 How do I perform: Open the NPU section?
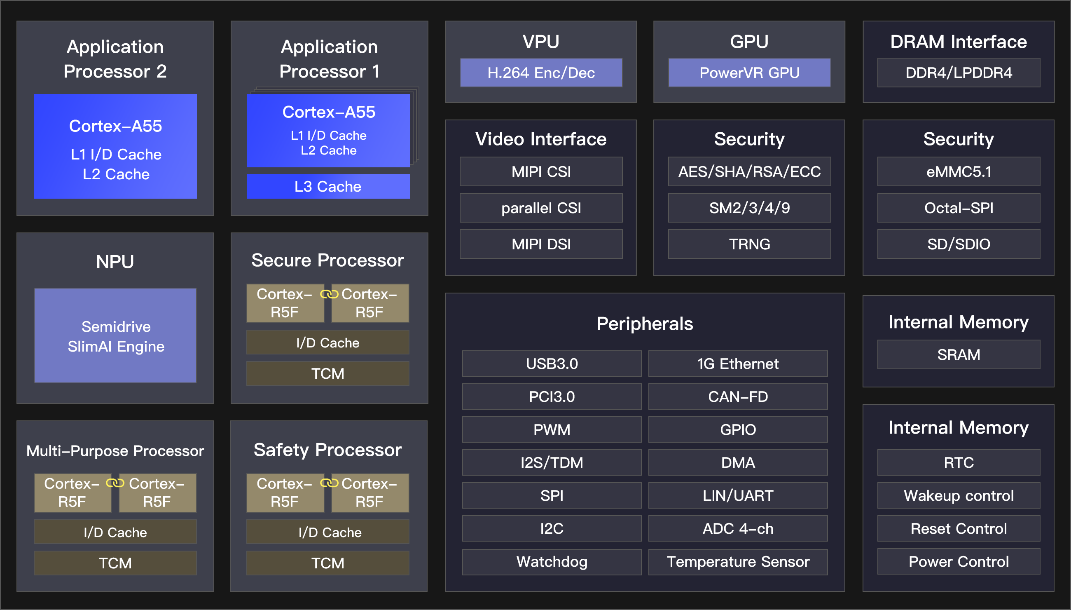(x=114, y=261)
